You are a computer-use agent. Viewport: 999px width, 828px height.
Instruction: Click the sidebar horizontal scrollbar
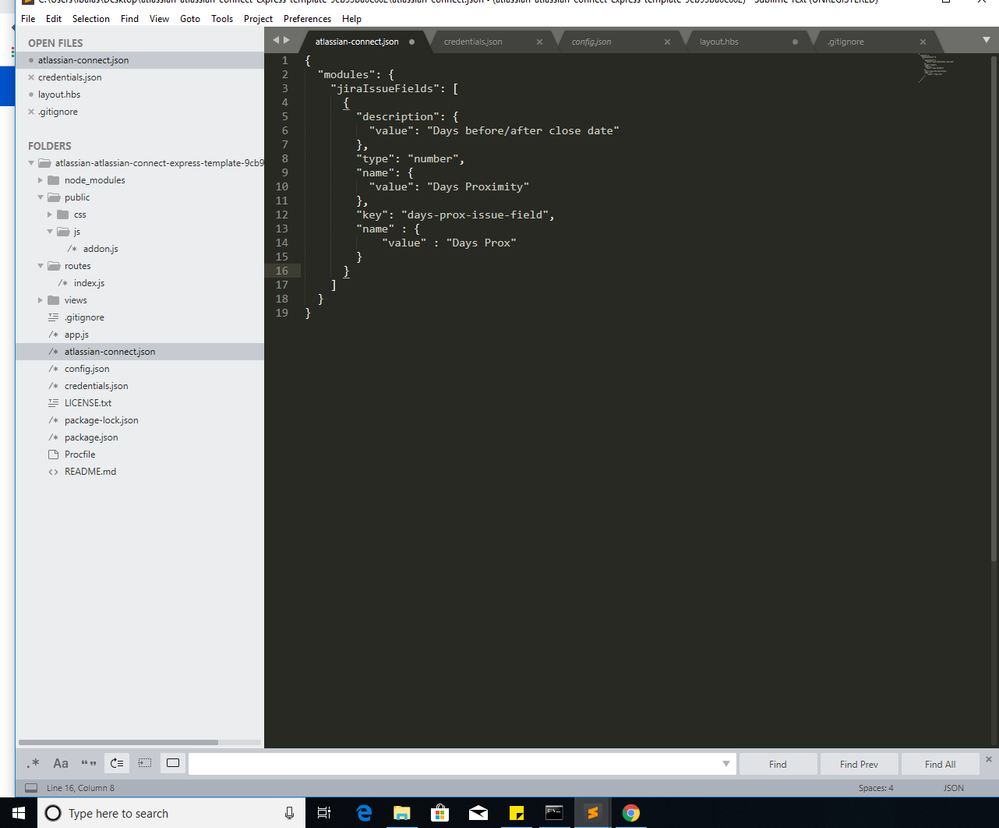click(x=119, y=742)
